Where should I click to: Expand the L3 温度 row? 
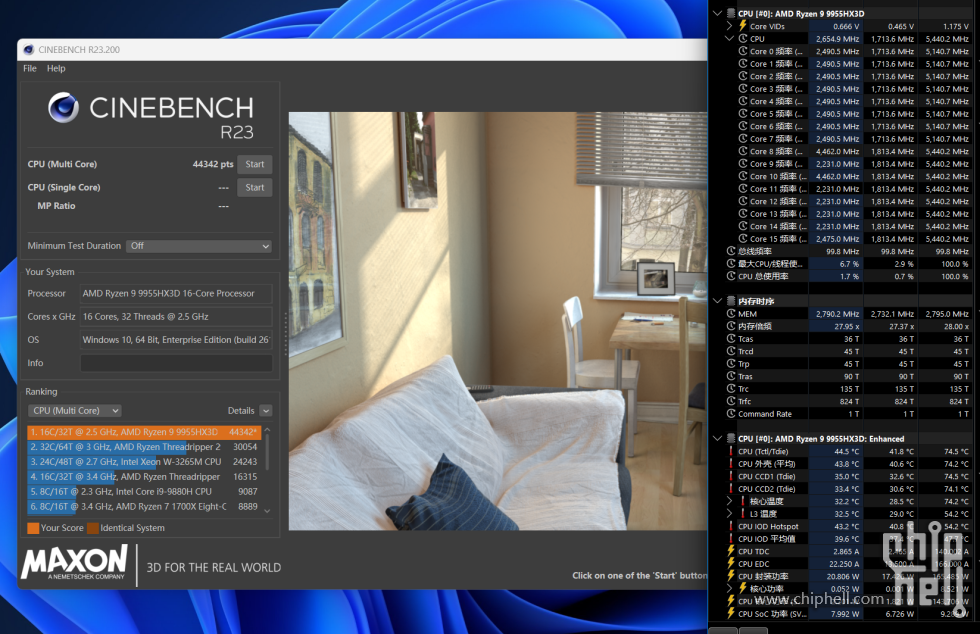(729, 513)
